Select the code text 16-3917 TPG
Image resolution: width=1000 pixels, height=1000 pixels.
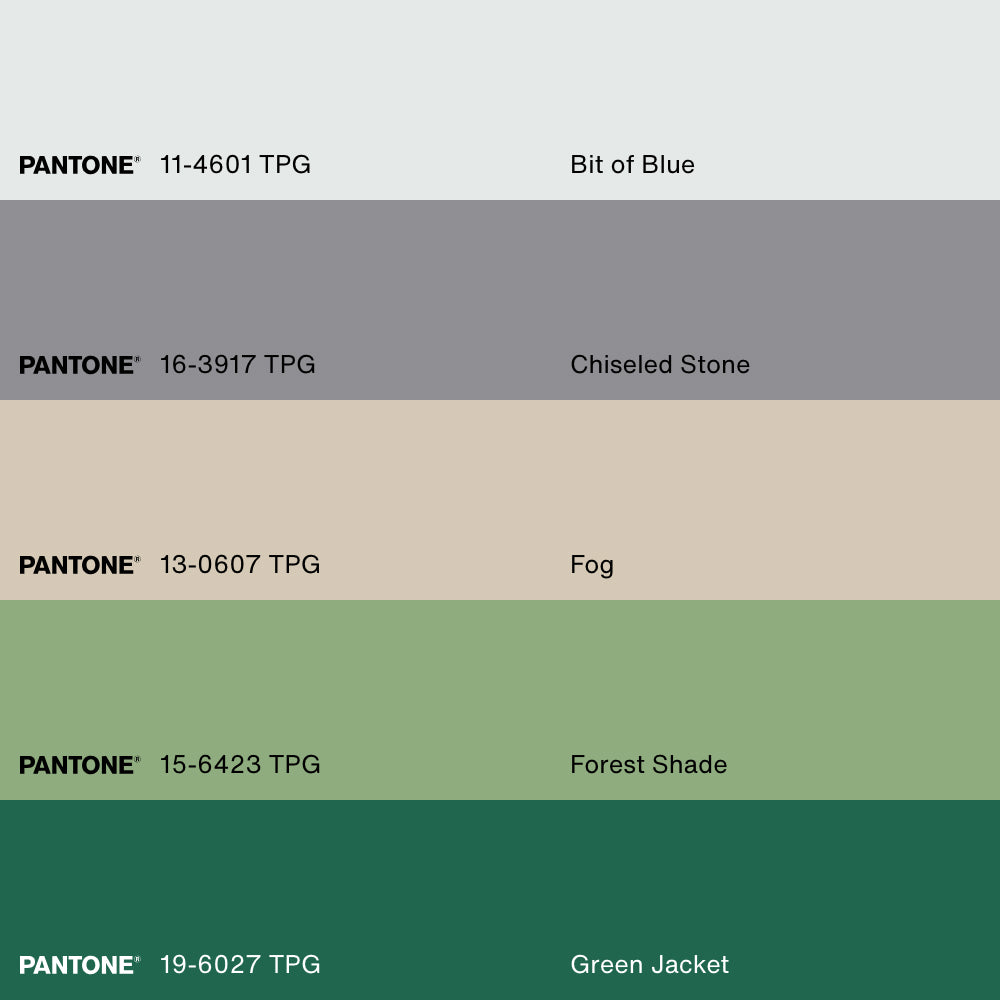coord(237,365)
